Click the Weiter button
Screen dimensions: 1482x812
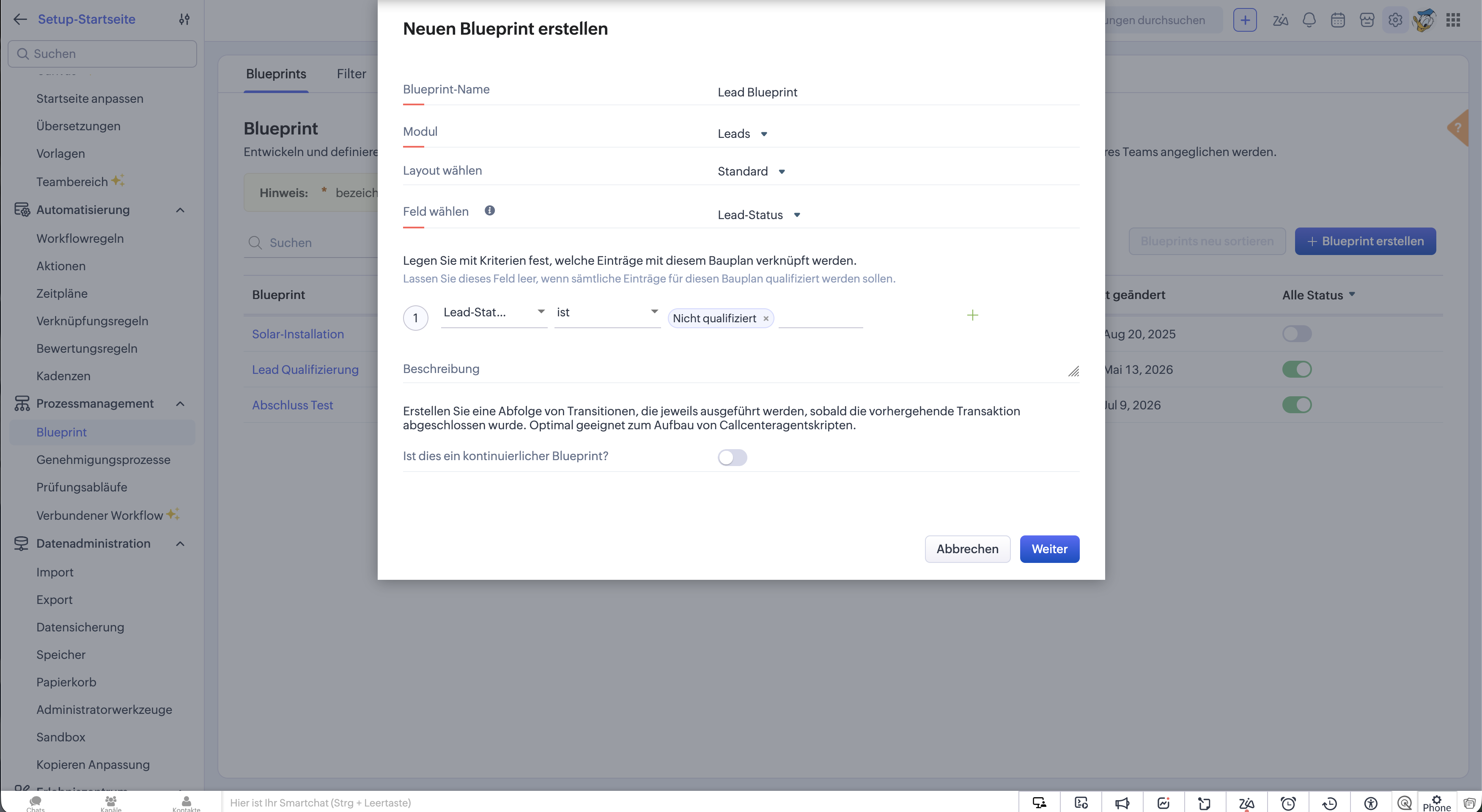point(1049,549)
